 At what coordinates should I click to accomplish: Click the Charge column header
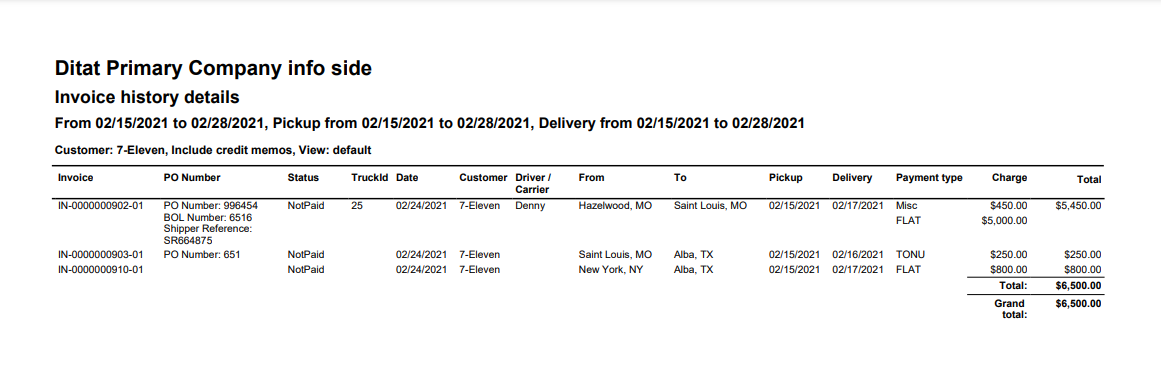pos(1010,178)
